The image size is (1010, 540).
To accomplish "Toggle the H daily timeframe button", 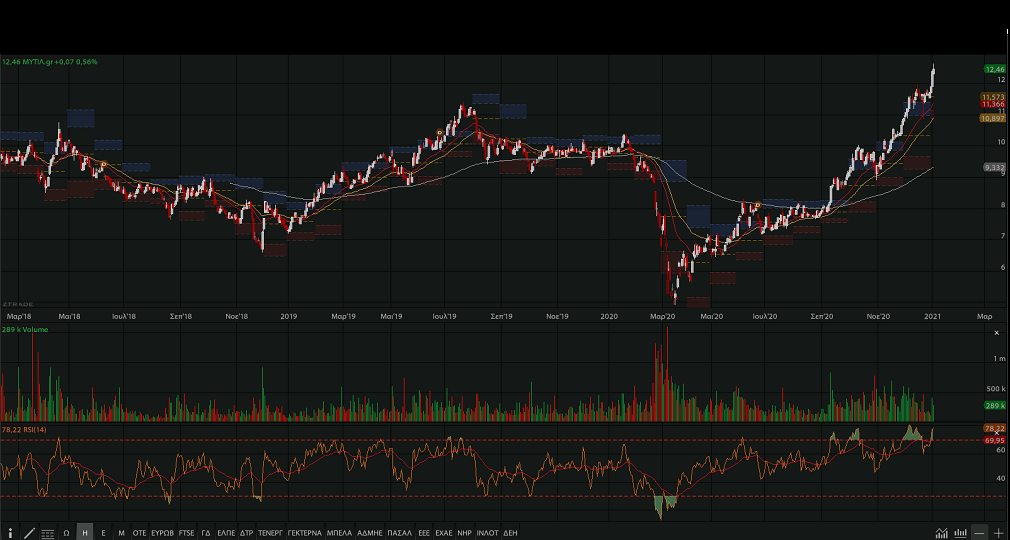I will (85, 533).
